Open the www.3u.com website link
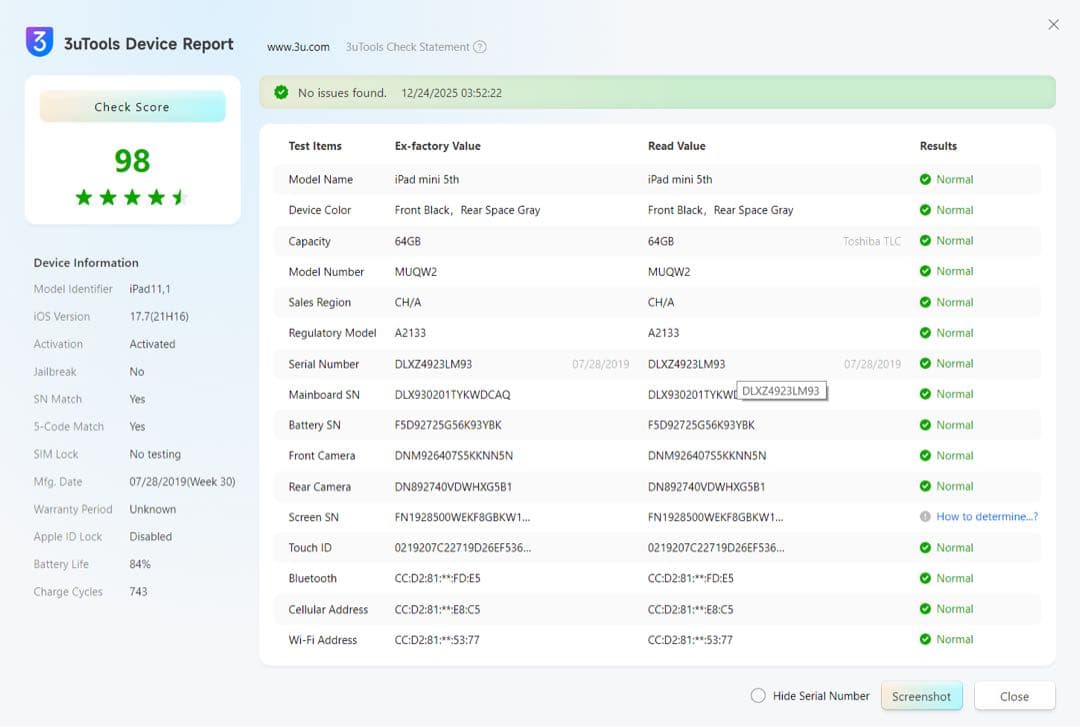The image size is (1080, 727). [x=298, y=47]
